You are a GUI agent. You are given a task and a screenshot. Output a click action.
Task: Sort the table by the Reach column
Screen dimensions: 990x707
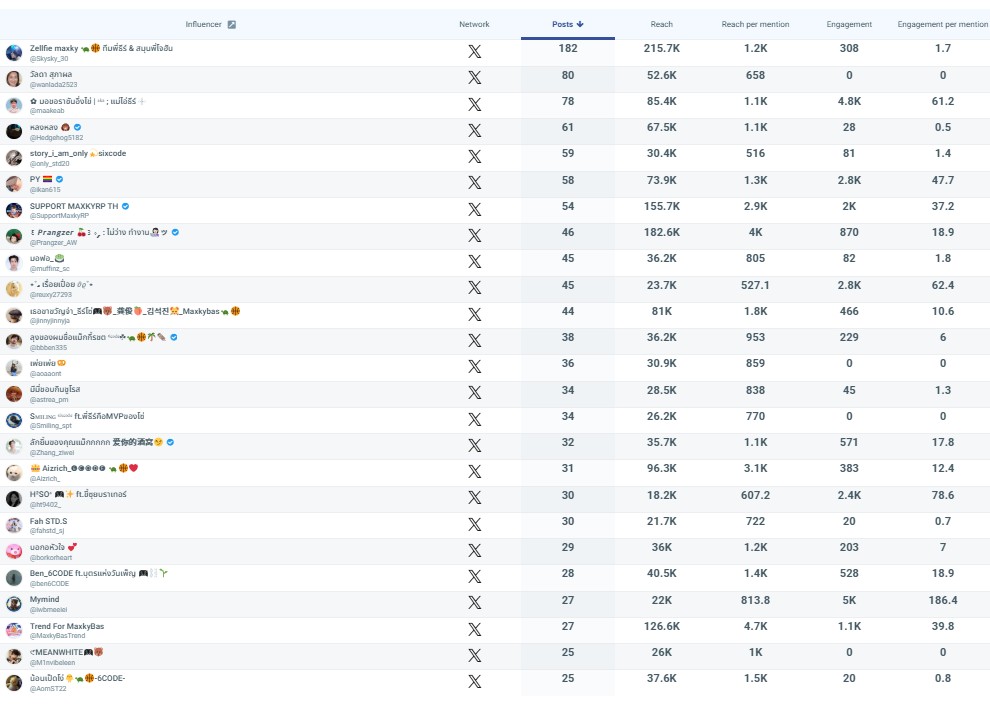click(664, 24)
